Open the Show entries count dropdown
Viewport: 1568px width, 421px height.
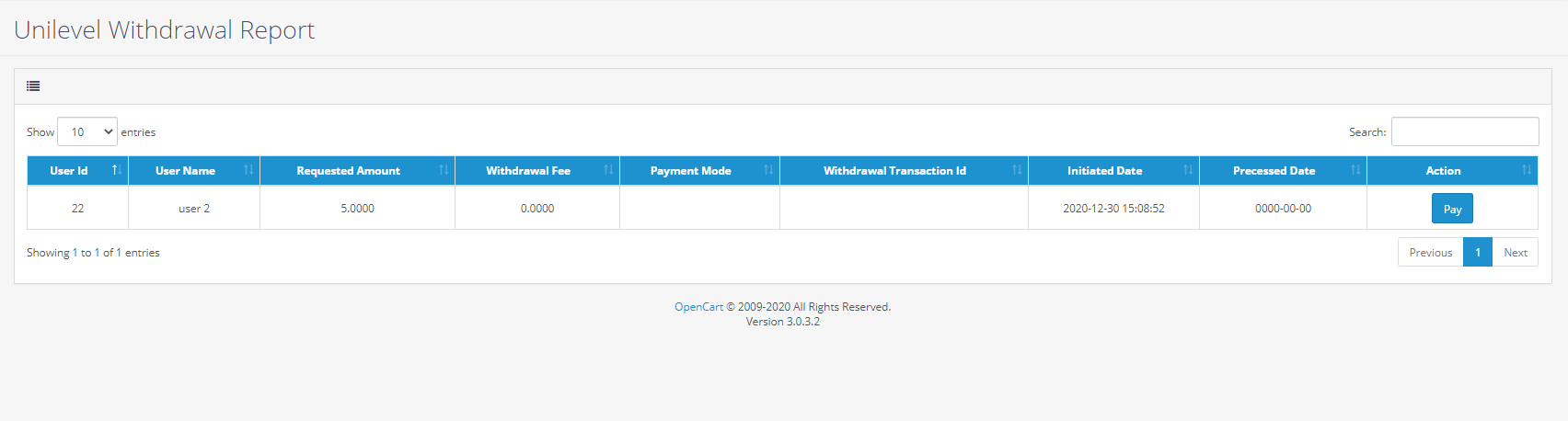coord(87,131)
